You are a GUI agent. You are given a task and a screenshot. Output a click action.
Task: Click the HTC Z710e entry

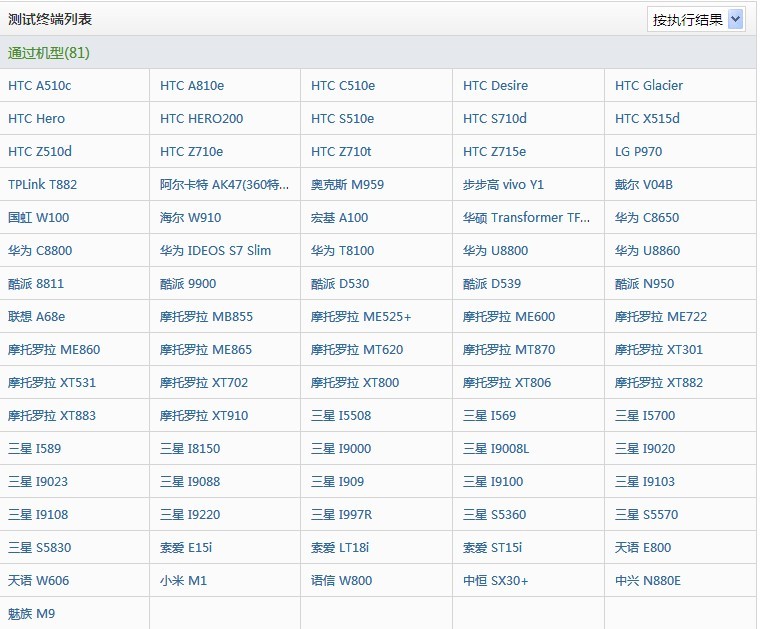(191, 152)
